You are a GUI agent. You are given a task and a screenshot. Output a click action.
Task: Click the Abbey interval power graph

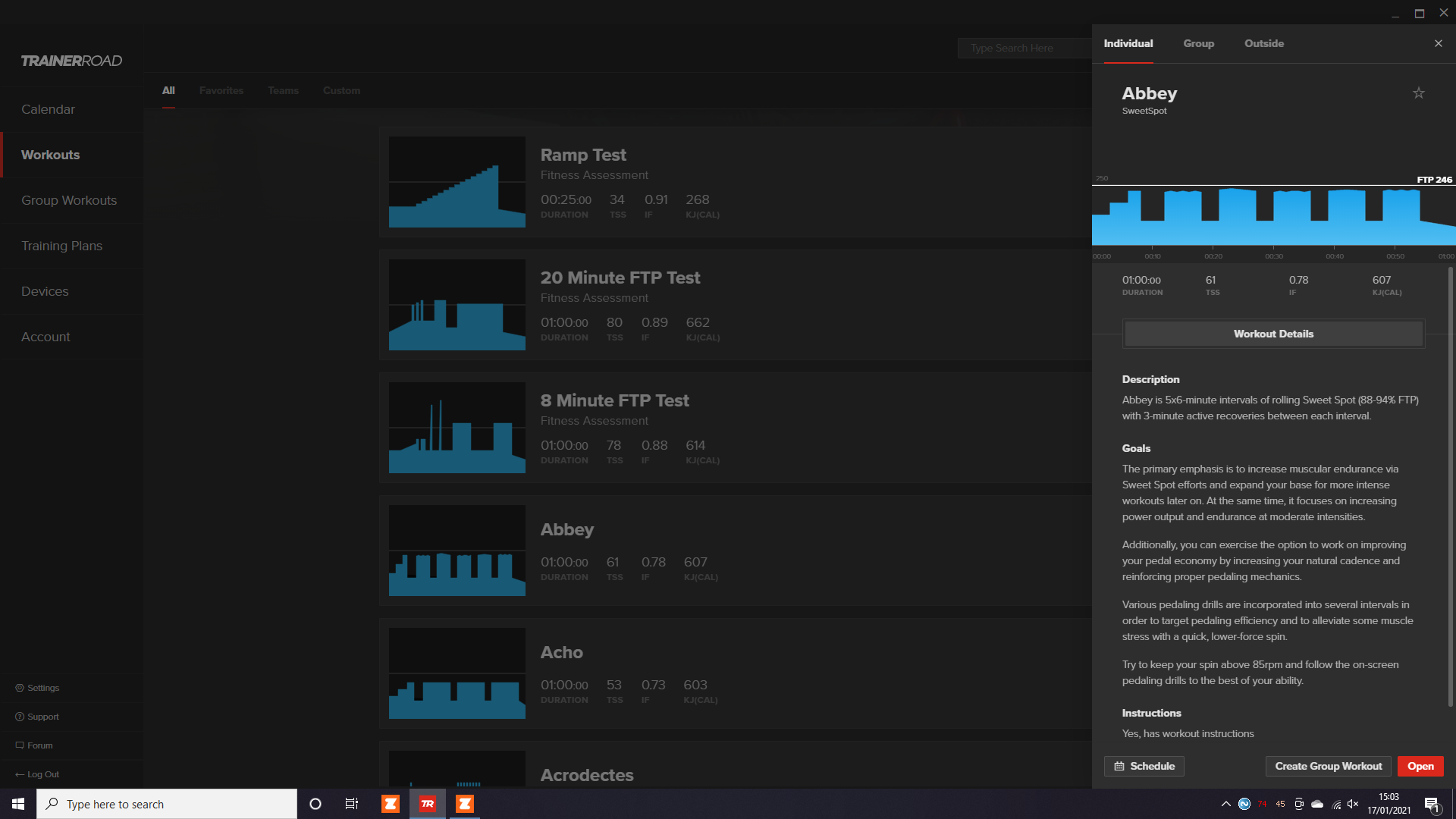[x=1273, y=216]
